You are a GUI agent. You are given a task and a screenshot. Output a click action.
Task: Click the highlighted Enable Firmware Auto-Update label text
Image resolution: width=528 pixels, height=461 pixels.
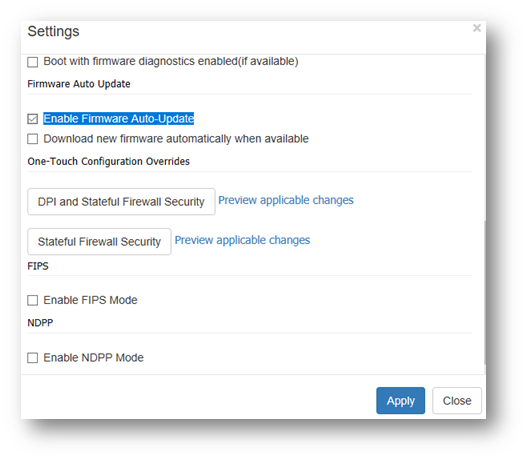click(119, 119)
